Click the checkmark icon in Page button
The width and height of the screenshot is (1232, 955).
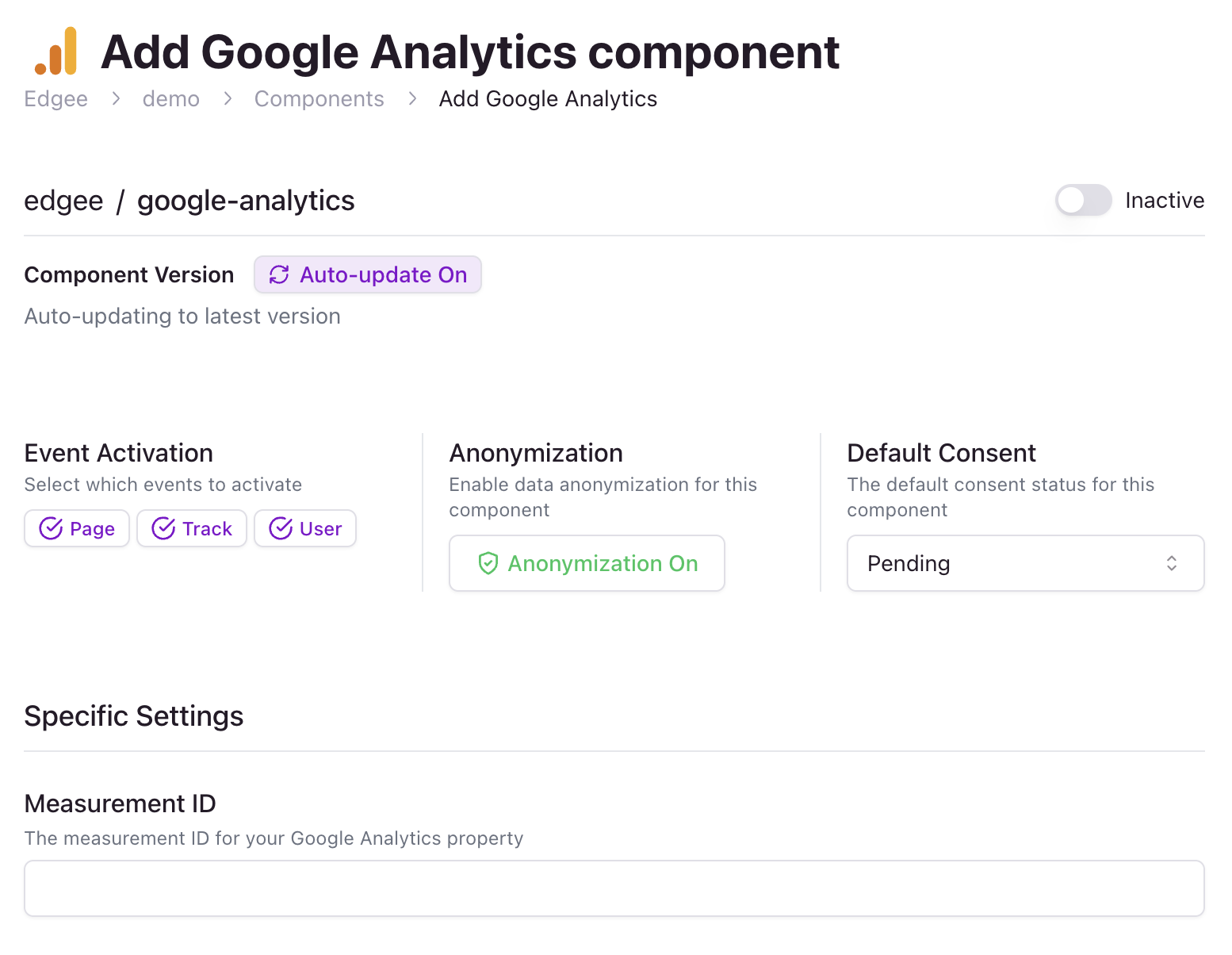[x=51, y=528]
